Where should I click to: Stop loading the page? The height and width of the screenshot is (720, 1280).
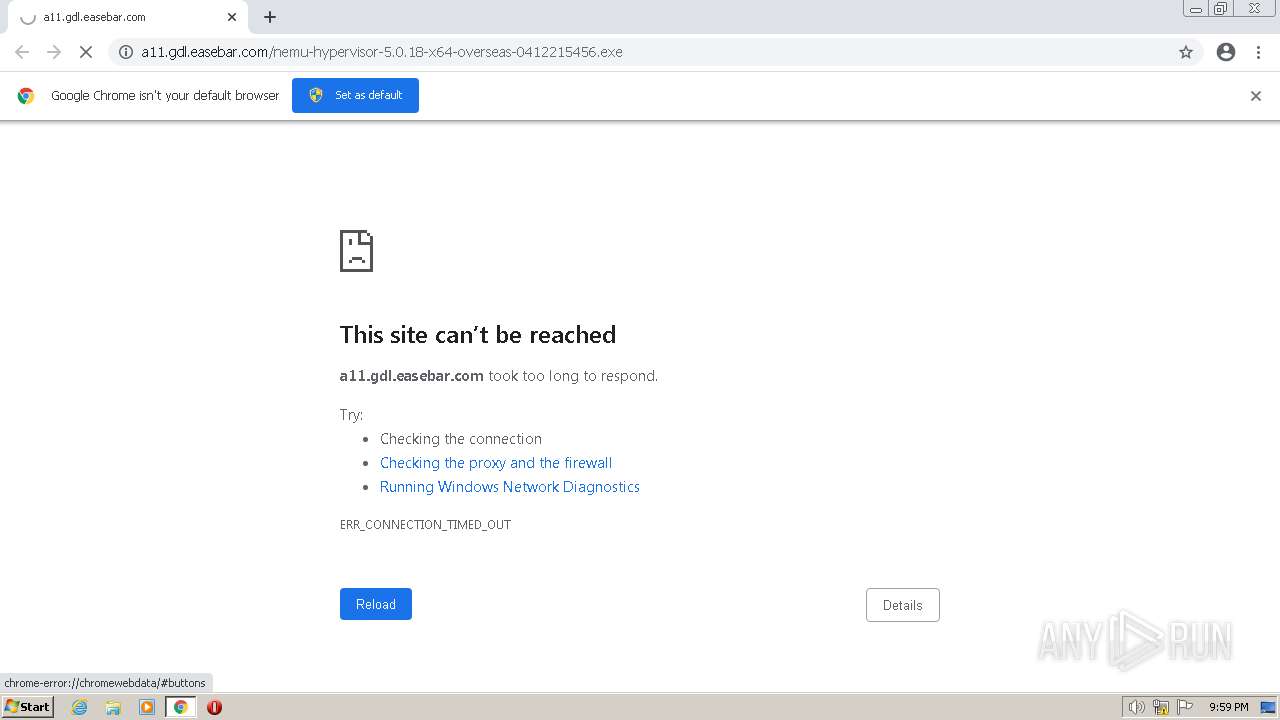[x=86, y=52]
